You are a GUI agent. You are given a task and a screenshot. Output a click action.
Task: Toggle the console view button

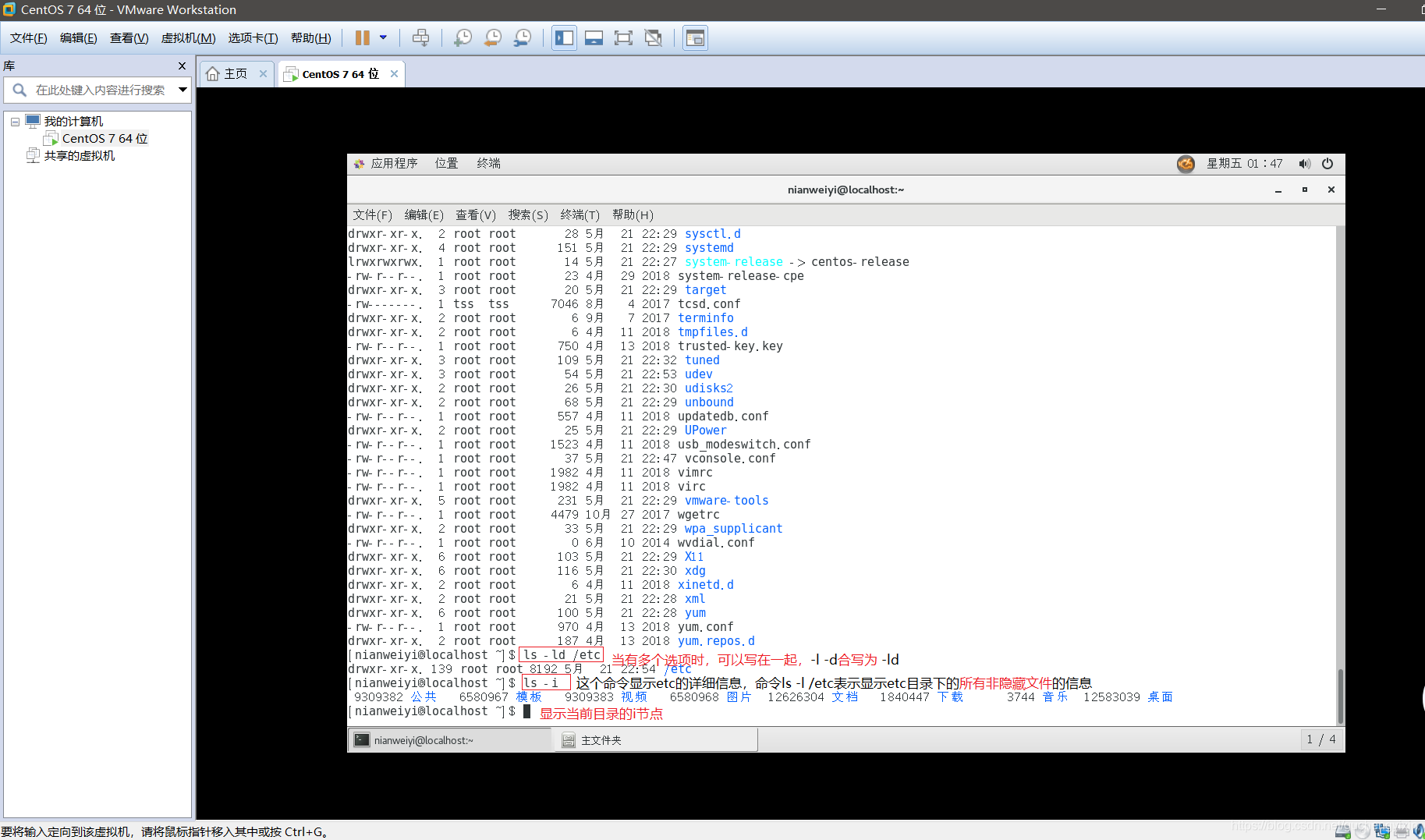pos(695,37)
